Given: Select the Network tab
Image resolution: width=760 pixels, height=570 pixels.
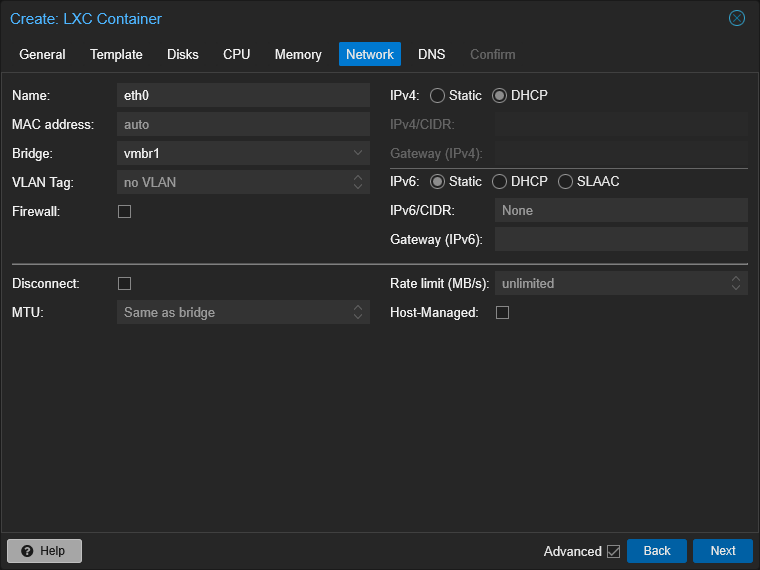Looking at the screenshot, I should (x=370, y=54).
